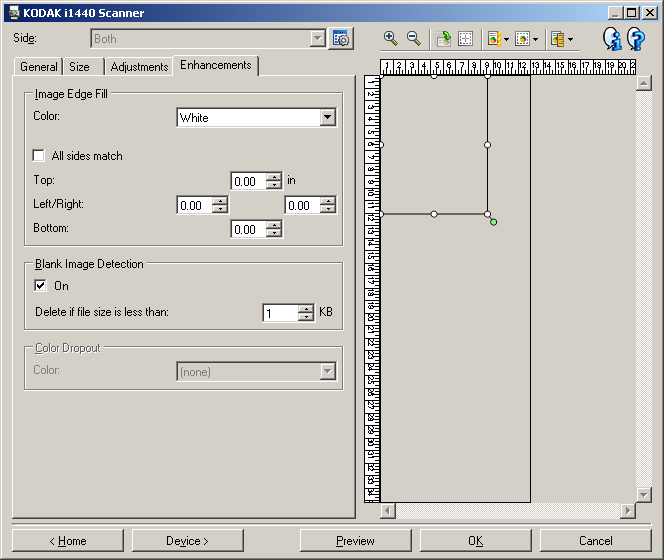Click the Device button

[188, 541]
